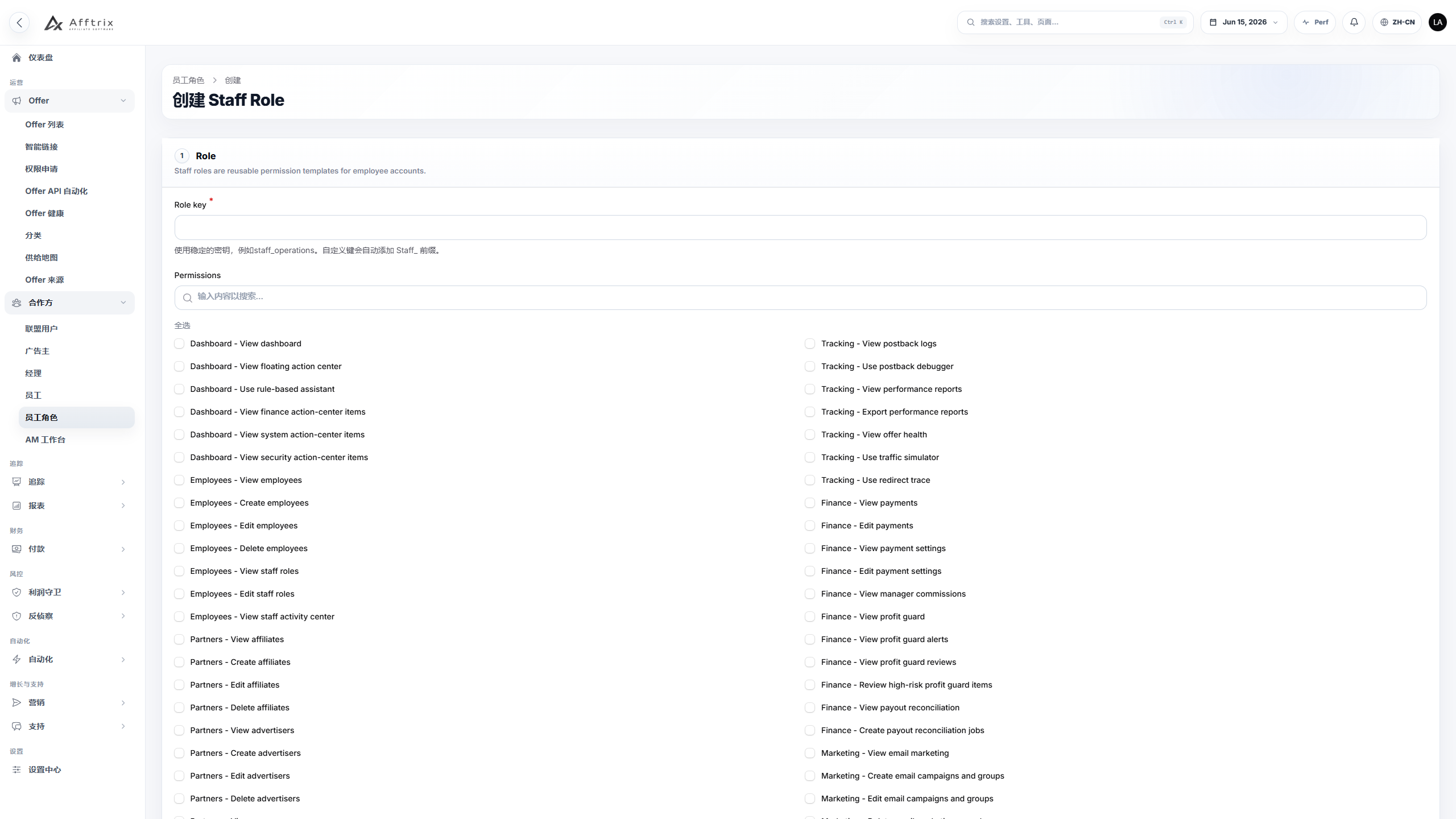1456x819 pixels.
Task: Click the 支持 chat icon
Action: [x=16, y=726]
